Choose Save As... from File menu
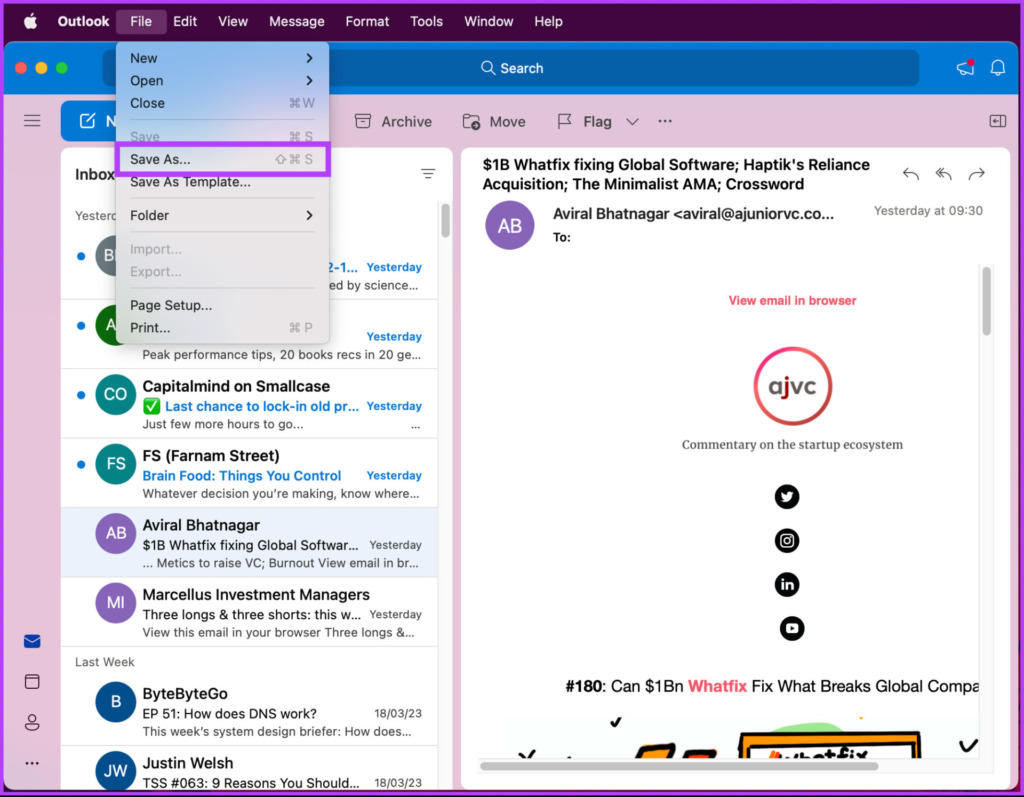The width and height of the screenshot is (1024, 797). [x=221, y=159]
